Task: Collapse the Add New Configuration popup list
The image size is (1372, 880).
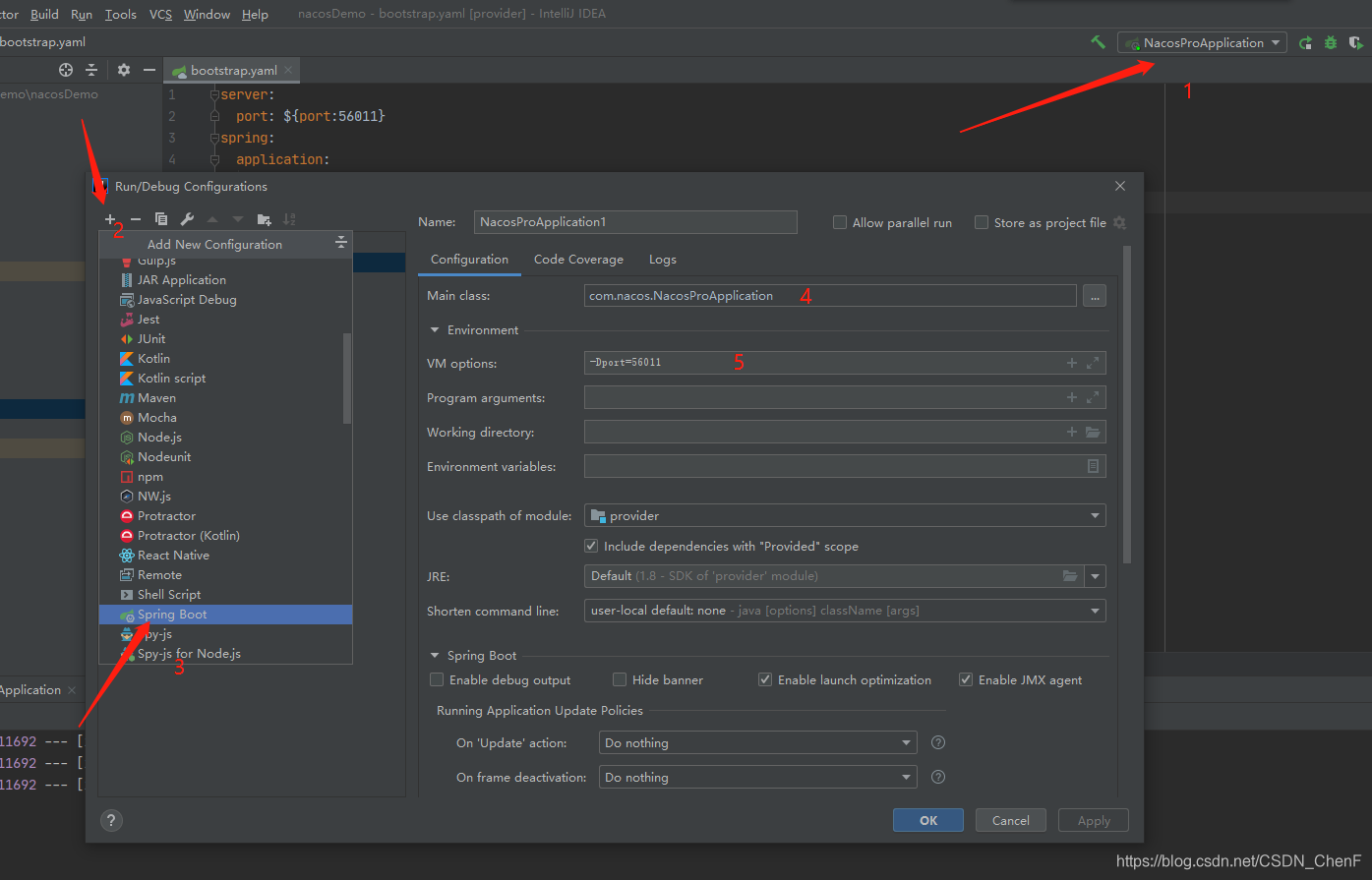Action: 341,243
